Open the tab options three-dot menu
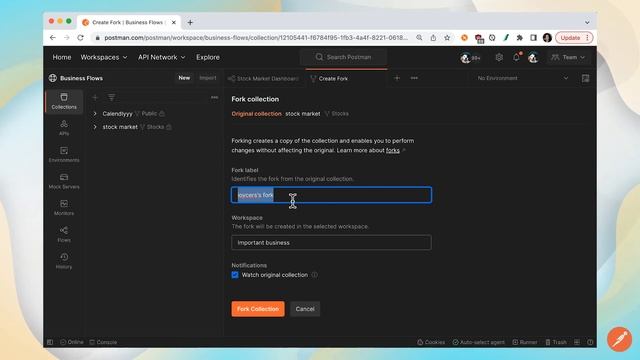The image size is (640, 360). tap(414, 78)
